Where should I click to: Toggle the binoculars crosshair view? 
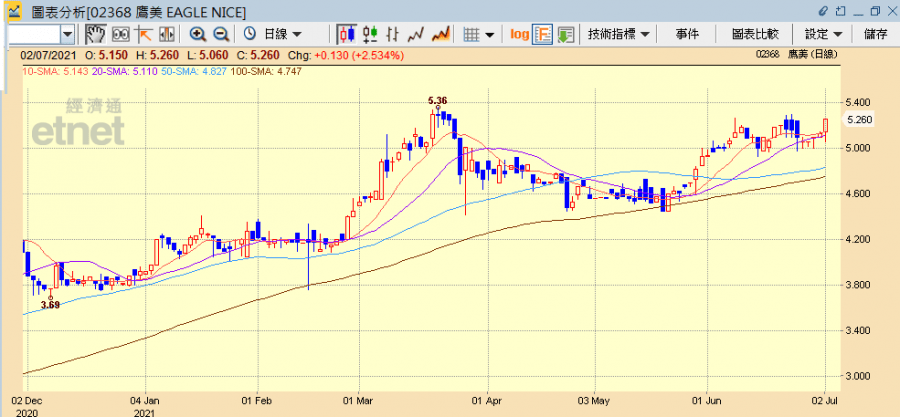121,34
